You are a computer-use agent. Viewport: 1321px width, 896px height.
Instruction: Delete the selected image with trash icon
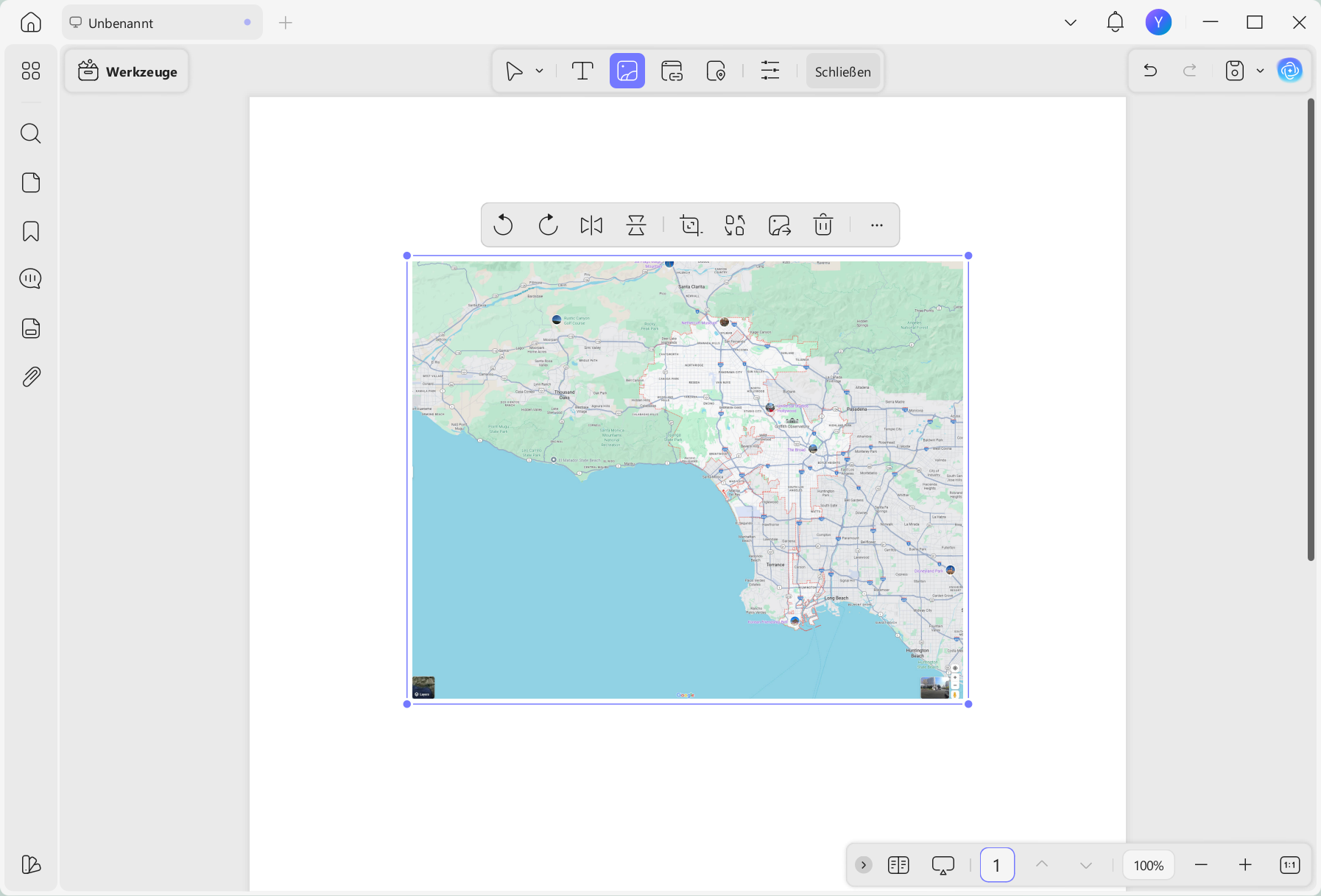click(823, 225)
